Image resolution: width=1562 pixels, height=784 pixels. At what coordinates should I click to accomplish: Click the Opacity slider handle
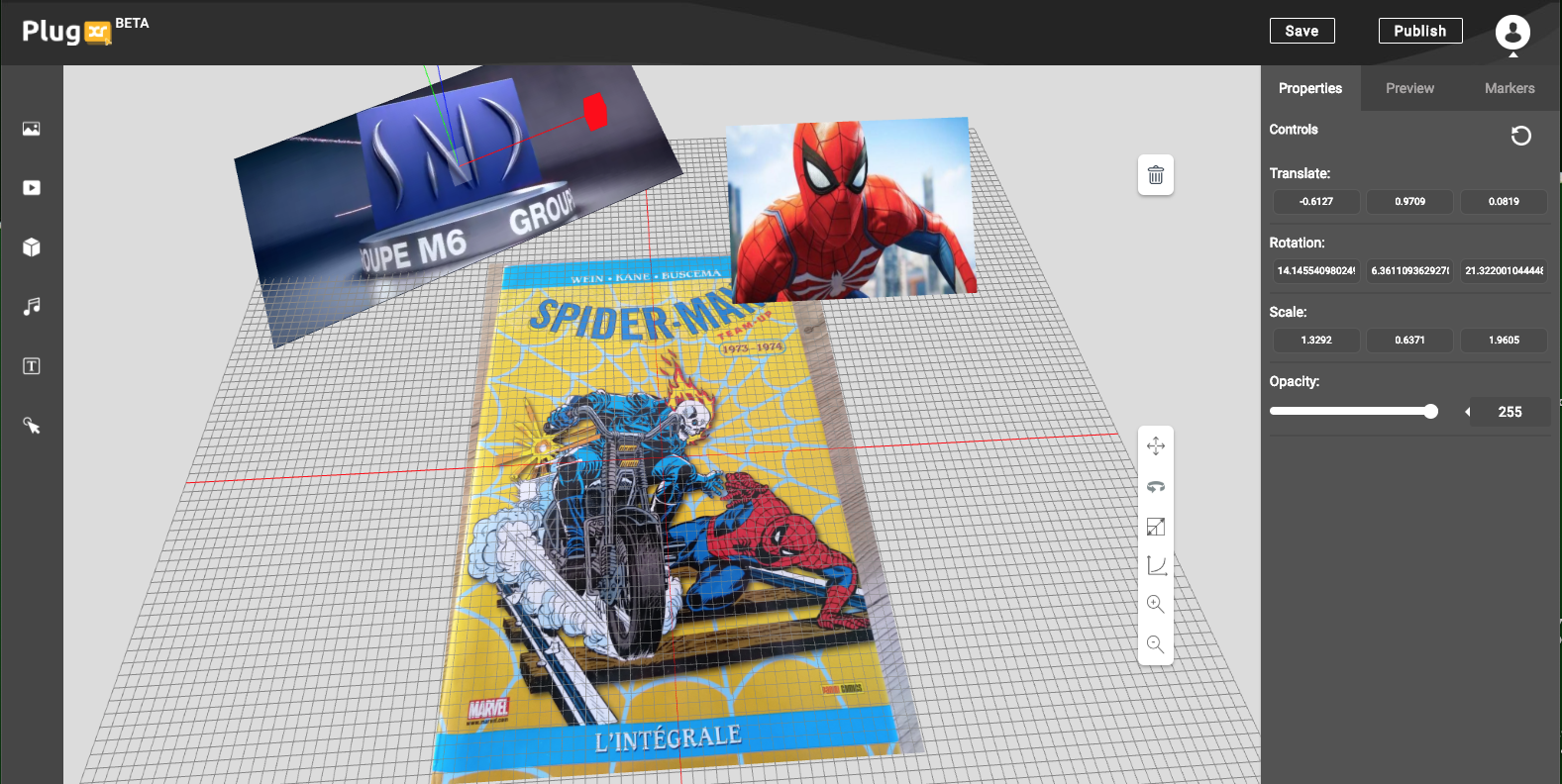click(x=1430, y=411)
